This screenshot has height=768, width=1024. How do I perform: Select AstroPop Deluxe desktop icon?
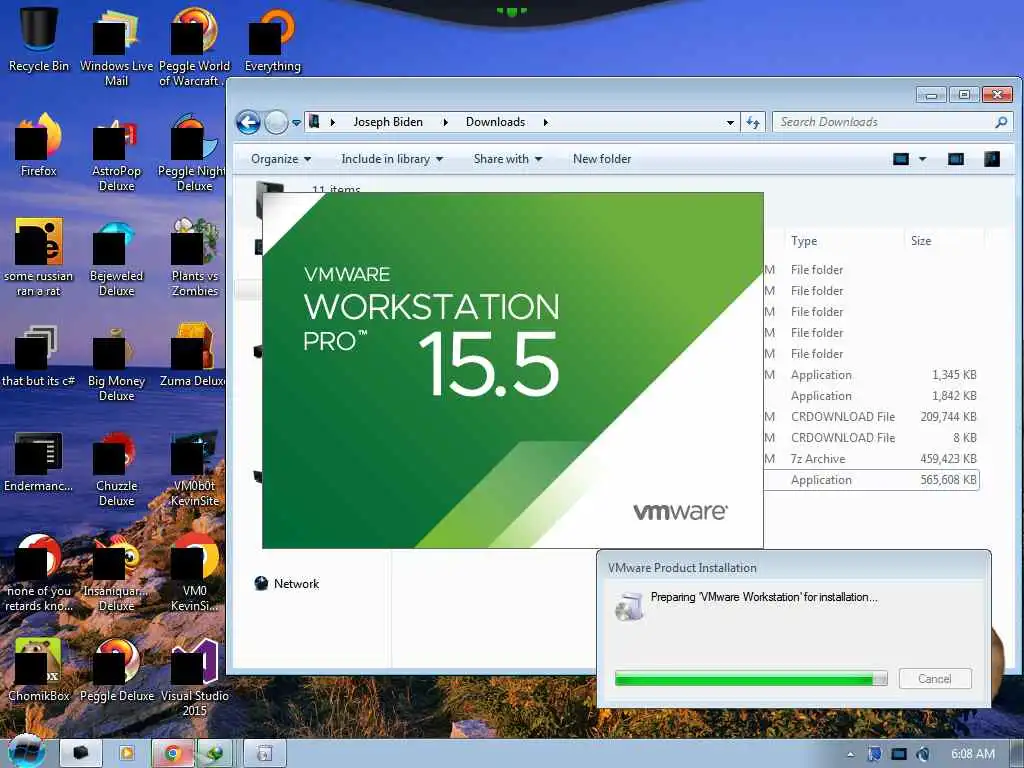[x=116, y=153]
